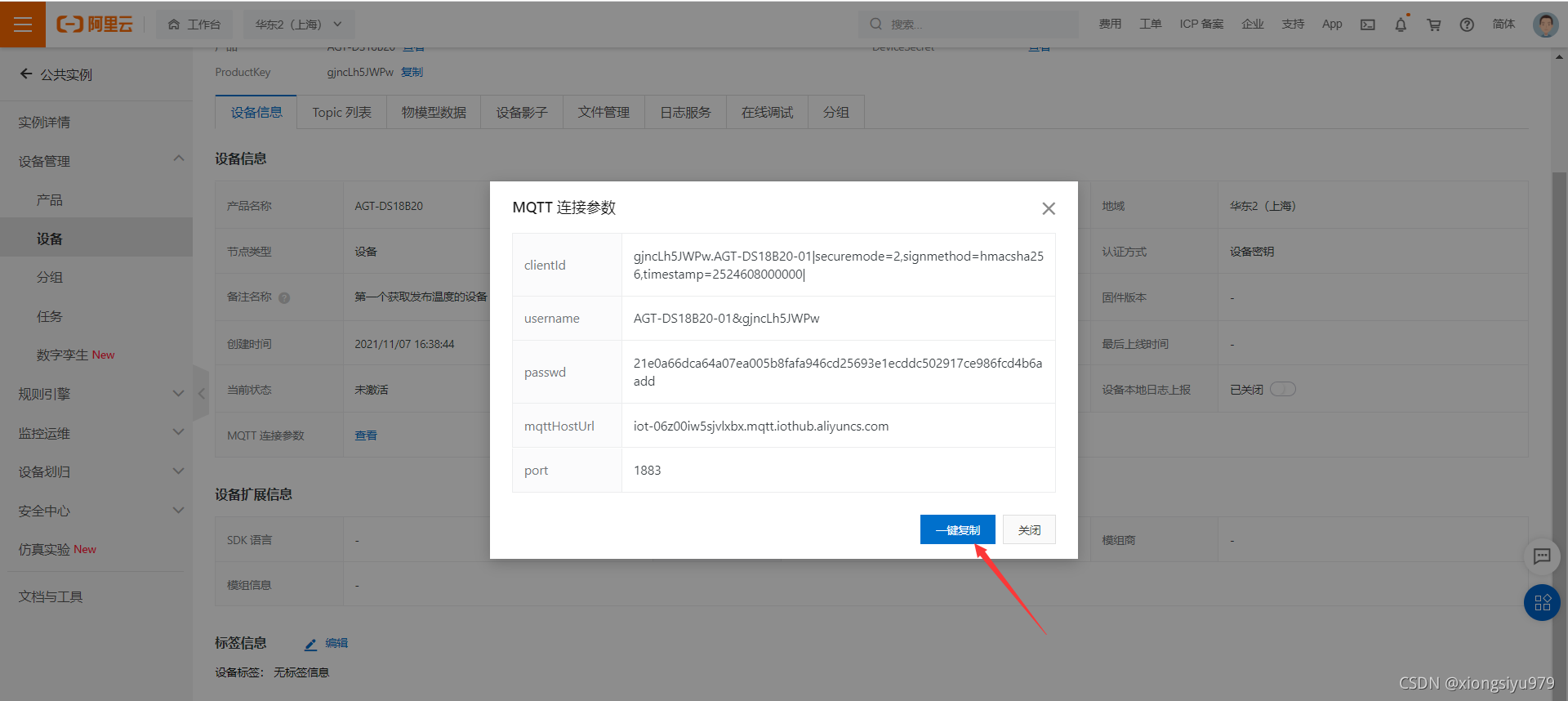Screen dimensions: 1568x701
Task: Switch to the Topic 列表 tab
Action: click(x=341, y=112)
